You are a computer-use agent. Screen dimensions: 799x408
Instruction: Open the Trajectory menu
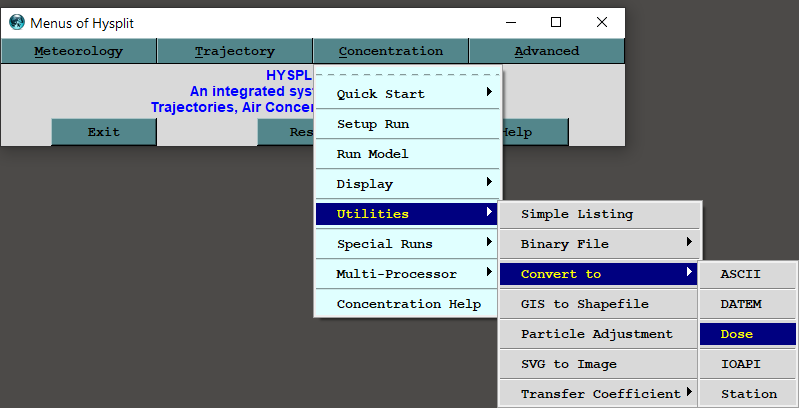tap(234, 51)
